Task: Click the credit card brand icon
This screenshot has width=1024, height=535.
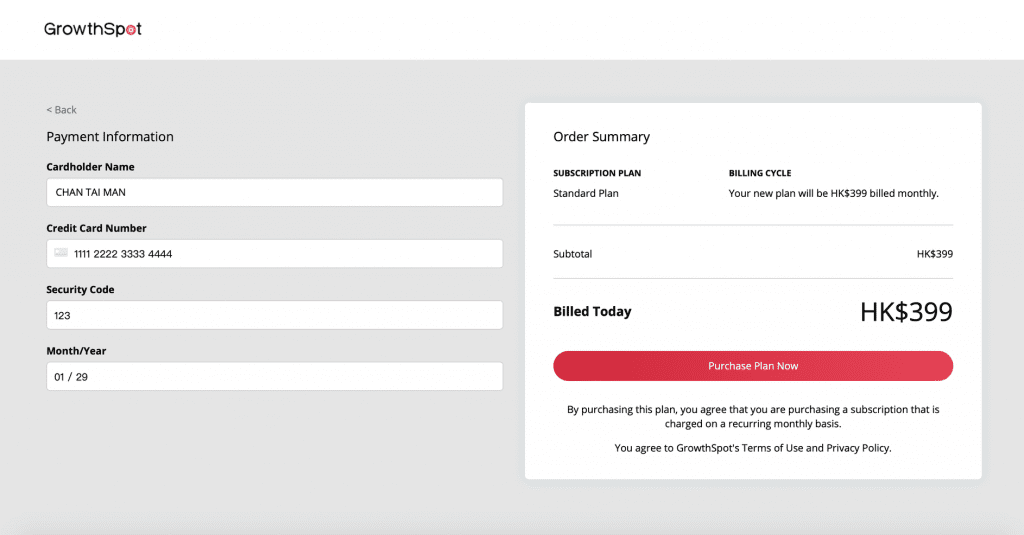Action: coord(61,253)
